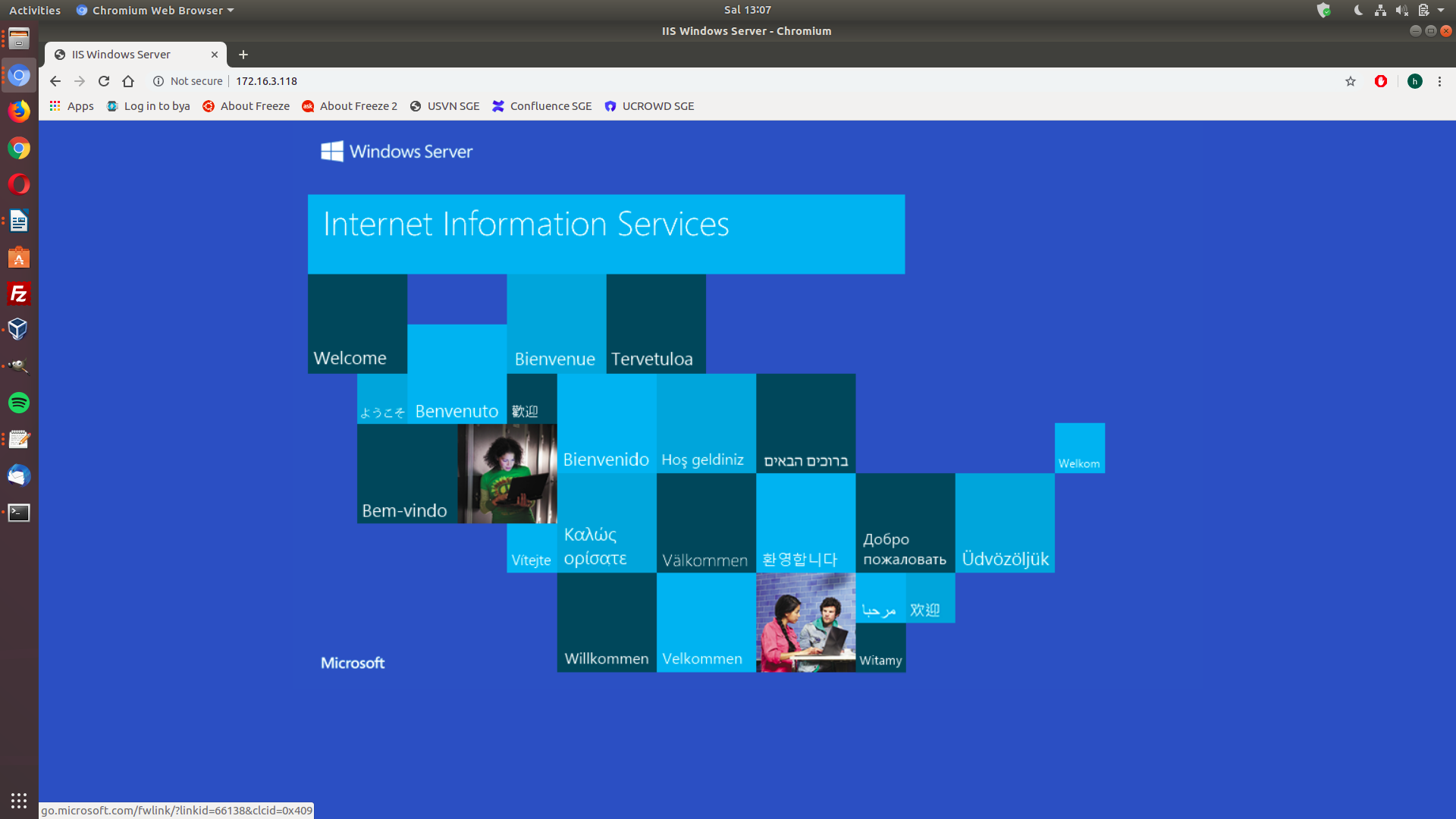Click the Willkommen tile
1456x819 pixels.
607,623
